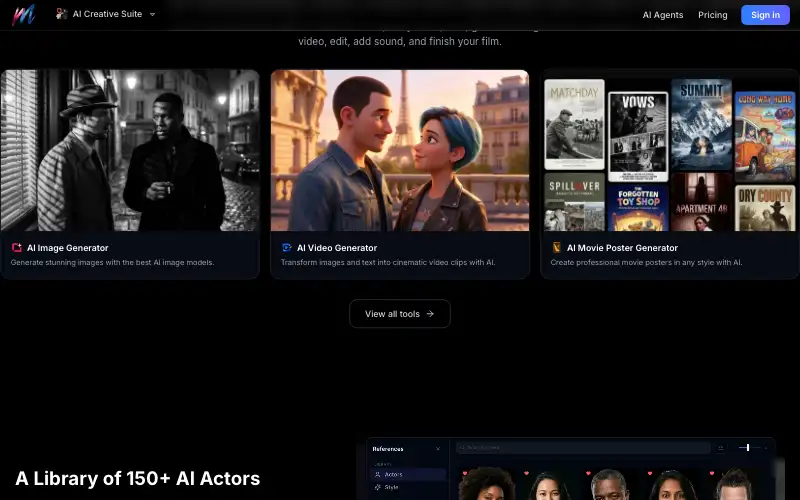Open the black-and-white noir street image
Screen dimensions: 800x500
tap(130, 150)
